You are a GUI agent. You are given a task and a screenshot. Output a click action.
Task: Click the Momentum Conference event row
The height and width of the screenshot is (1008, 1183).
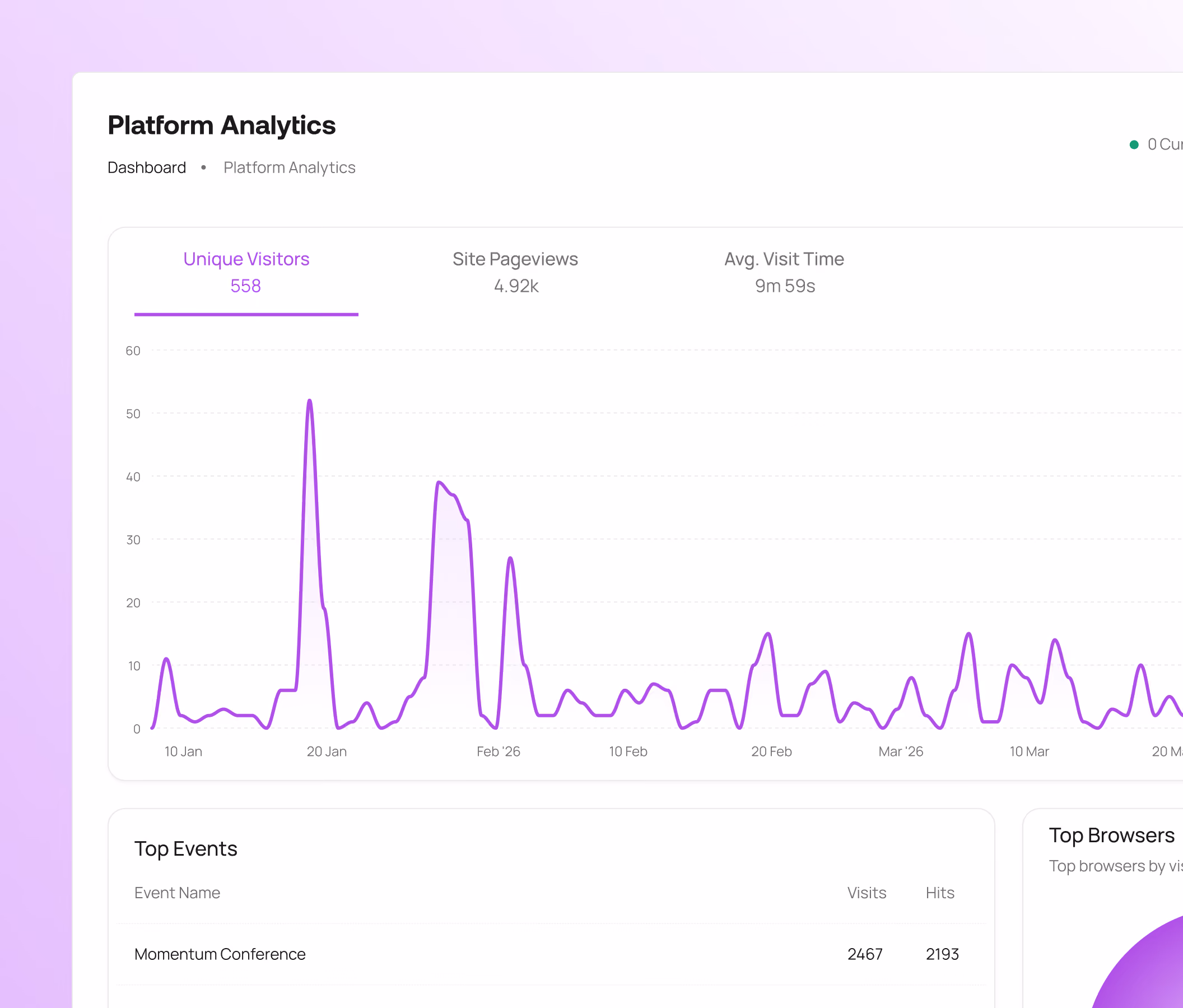(551, 954)
